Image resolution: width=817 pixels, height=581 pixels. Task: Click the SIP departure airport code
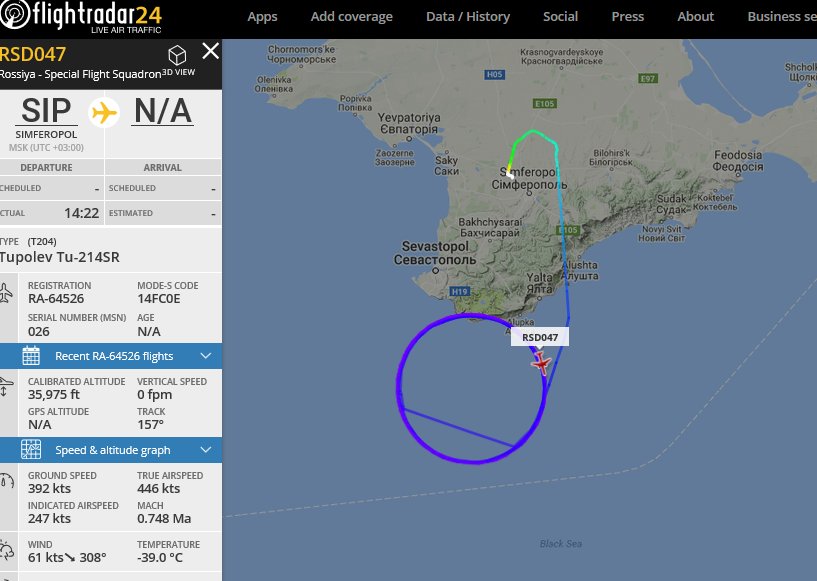pos(46,110)
